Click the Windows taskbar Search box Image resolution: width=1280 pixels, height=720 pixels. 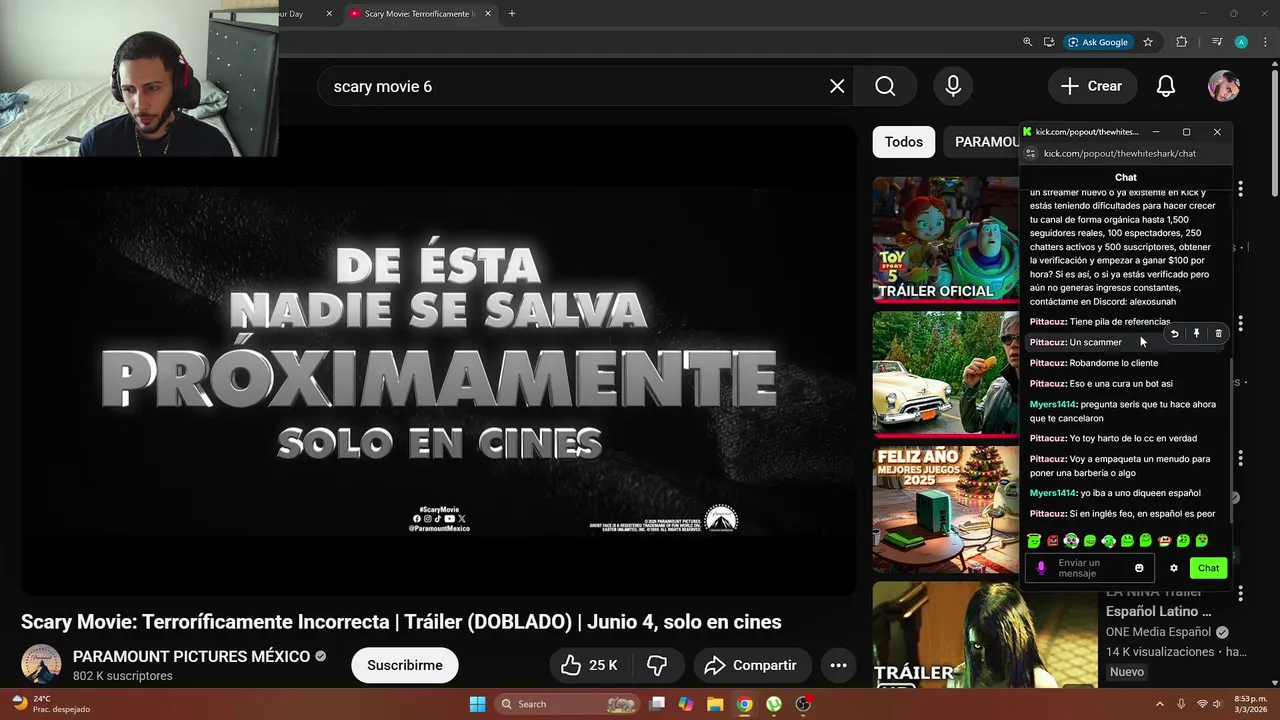(569, 704)
